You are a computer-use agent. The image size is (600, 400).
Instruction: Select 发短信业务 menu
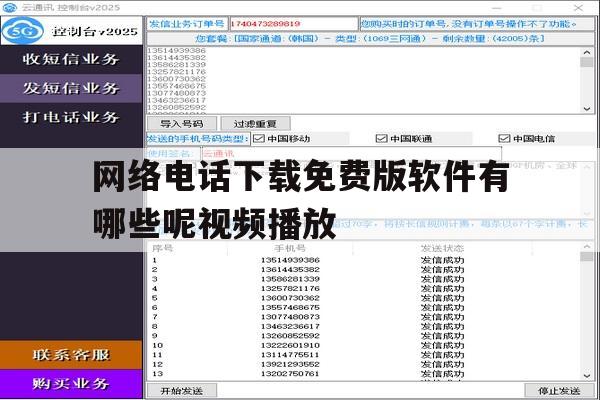(71, 88)
